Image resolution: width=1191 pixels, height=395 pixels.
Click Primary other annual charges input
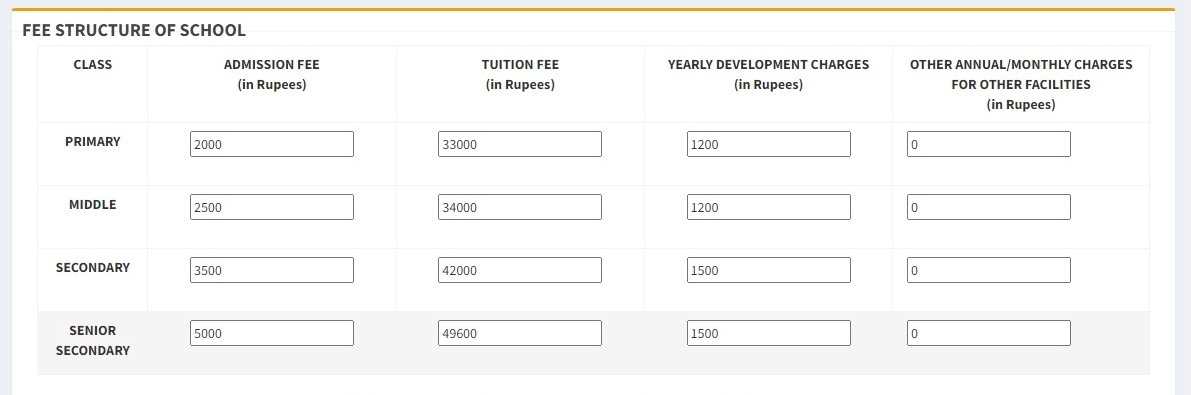tap(989, 144)
